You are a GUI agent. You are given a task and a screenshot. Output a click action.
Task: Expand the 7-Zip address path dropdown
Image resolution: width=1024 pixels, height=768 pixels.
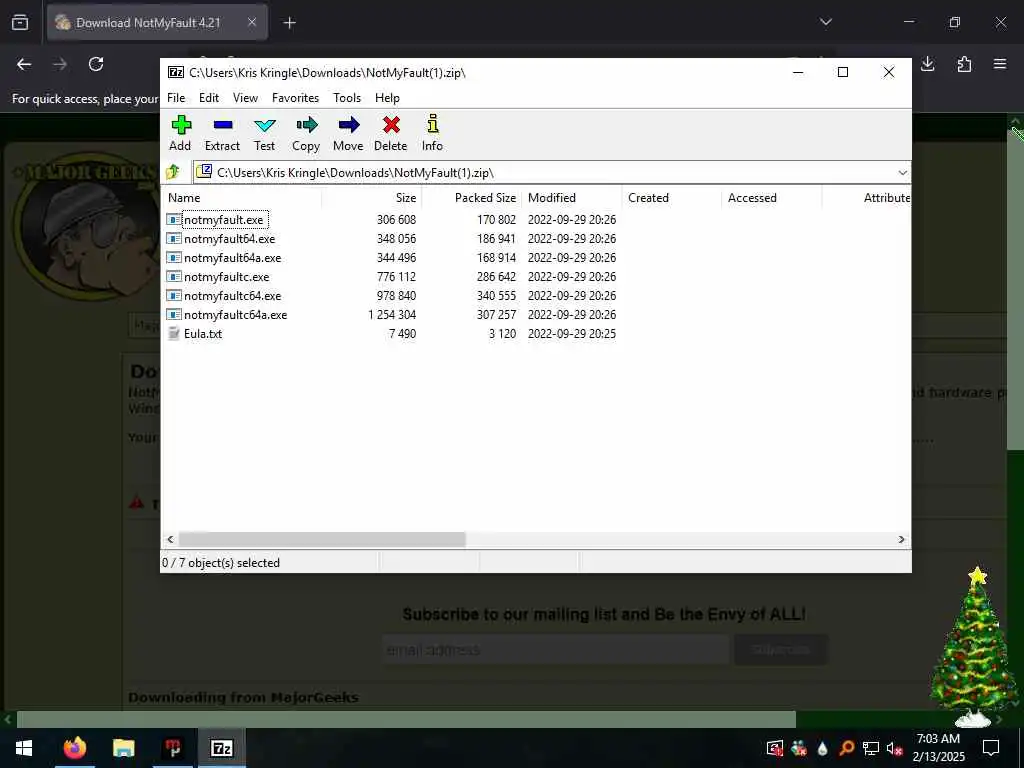[902, 172]
